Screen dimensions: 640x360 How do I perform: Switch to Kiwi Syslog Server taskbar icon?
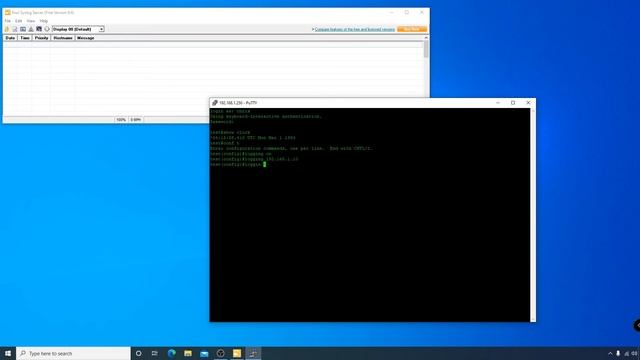point(237,353)
